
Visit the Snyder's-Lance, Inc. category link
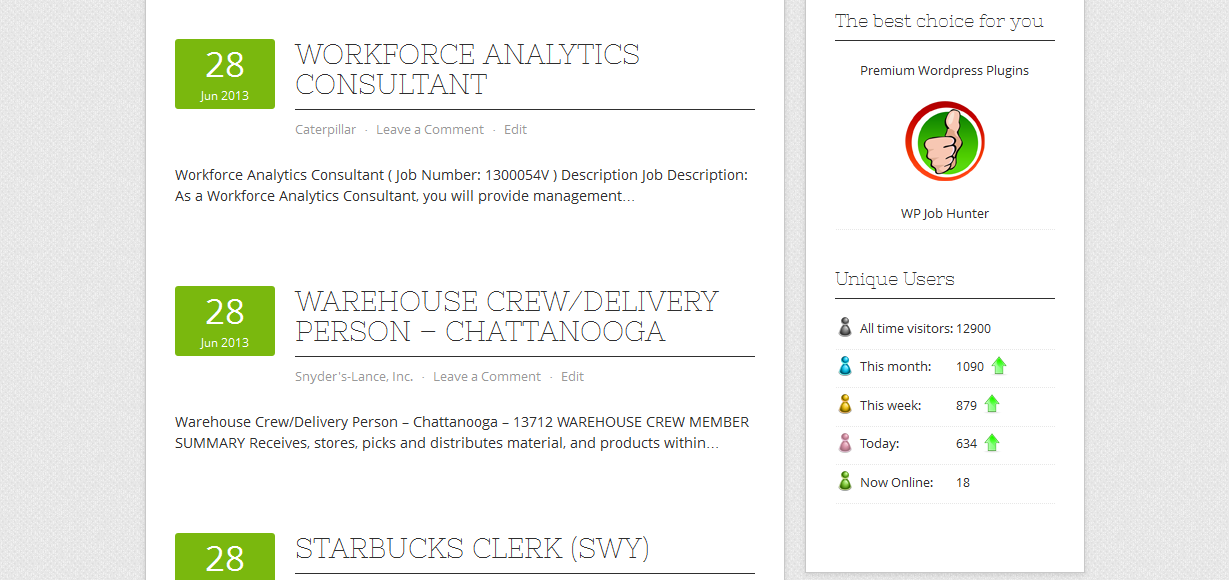(x=354, y=376)
